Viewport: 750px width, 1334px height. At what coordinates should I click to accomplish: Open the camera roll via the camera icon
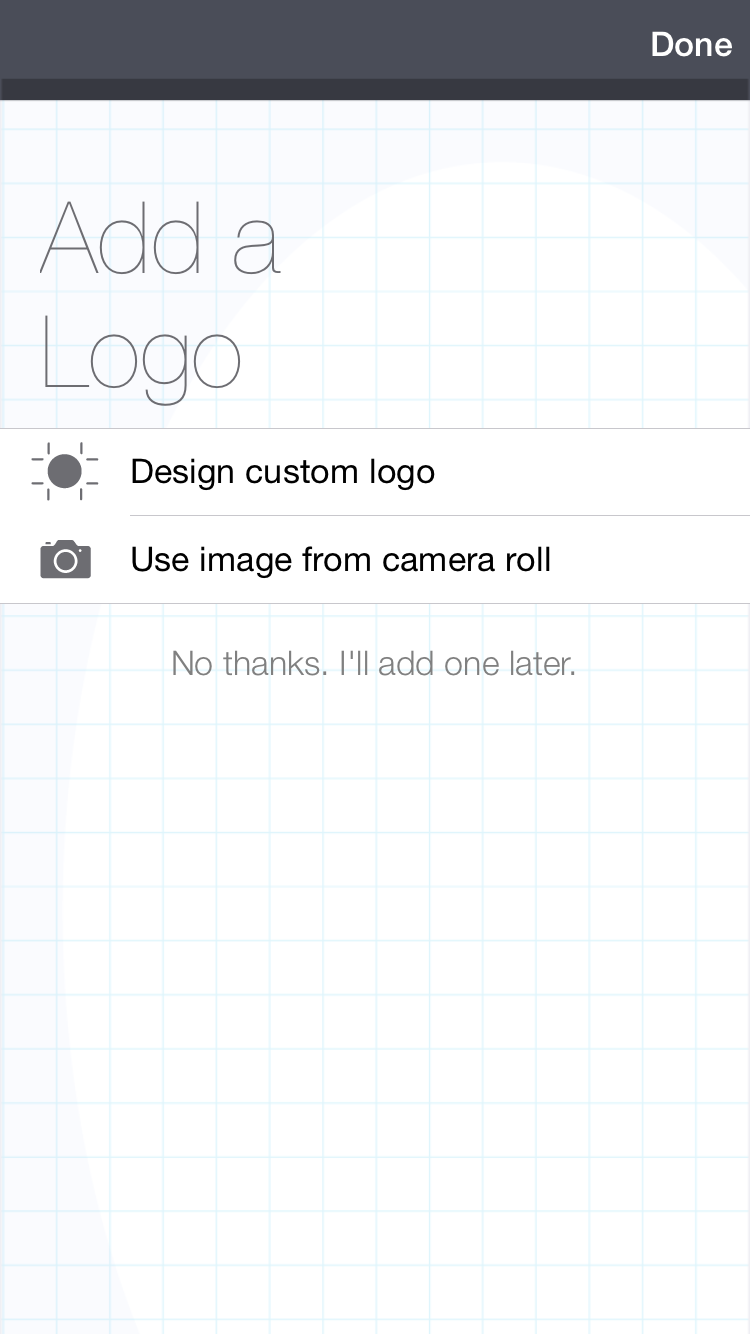65,559
